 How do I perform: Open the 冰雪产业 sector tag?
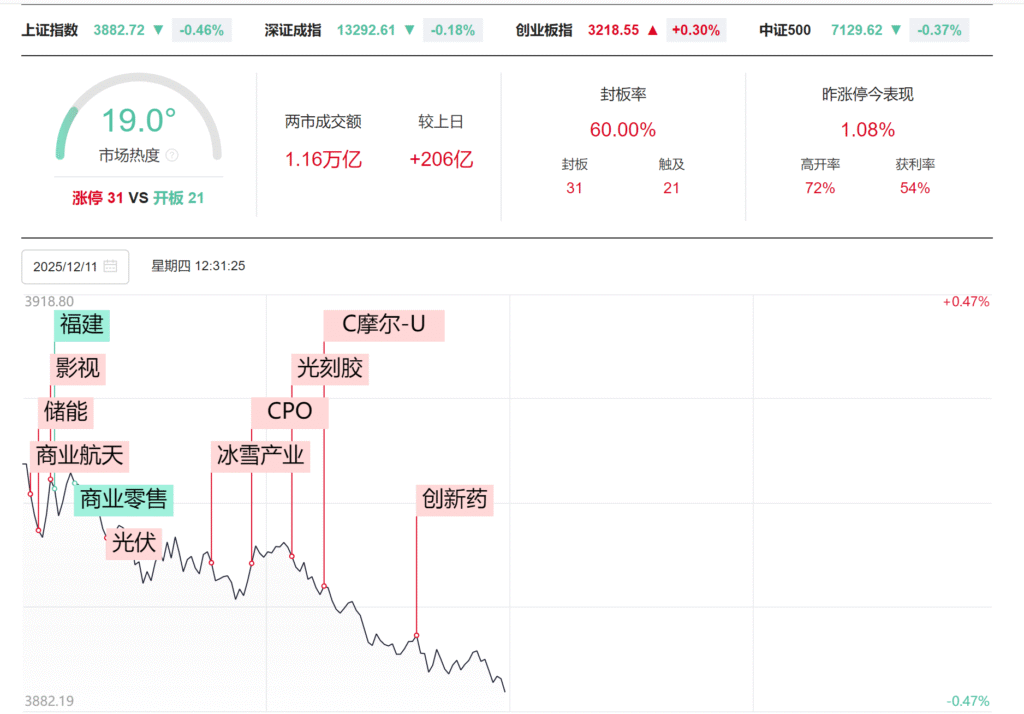point(261,456)
